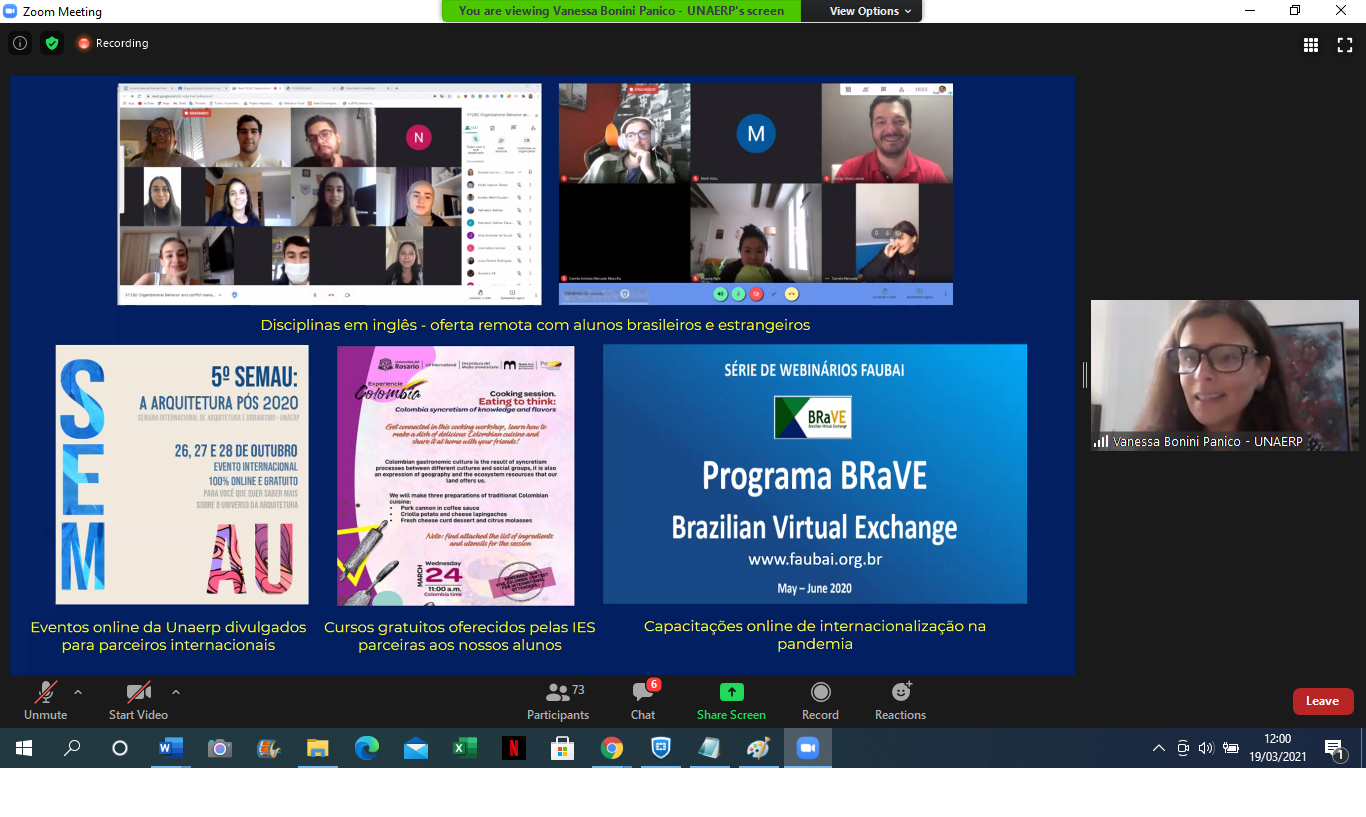Switch to gallery view grid icon
The height and width of the screenshot is (817, 1366).
(1311, 44)
